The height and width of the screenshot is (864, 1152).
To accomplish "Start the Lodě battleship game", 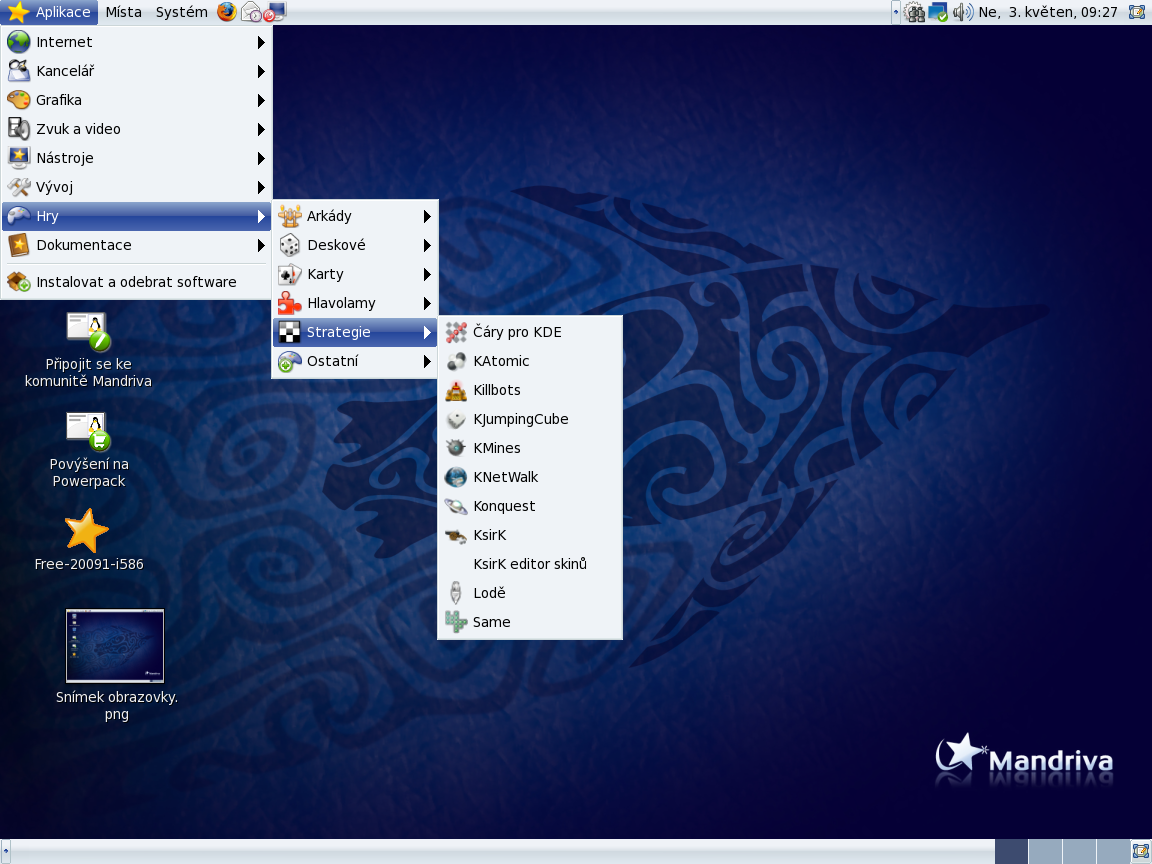I will point(530,593).
